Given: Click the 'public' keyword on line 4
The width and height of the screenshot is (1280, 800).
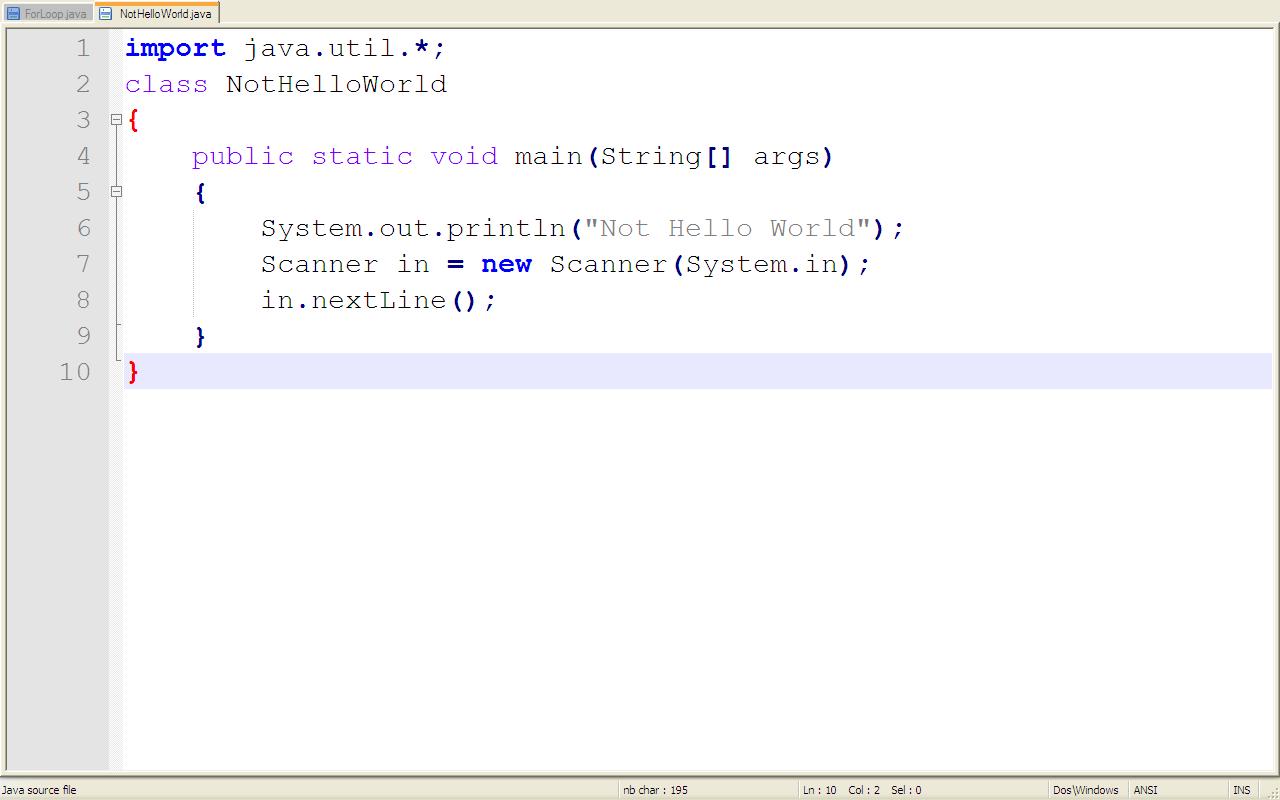Looking at the screenshot, I should 242,156.
